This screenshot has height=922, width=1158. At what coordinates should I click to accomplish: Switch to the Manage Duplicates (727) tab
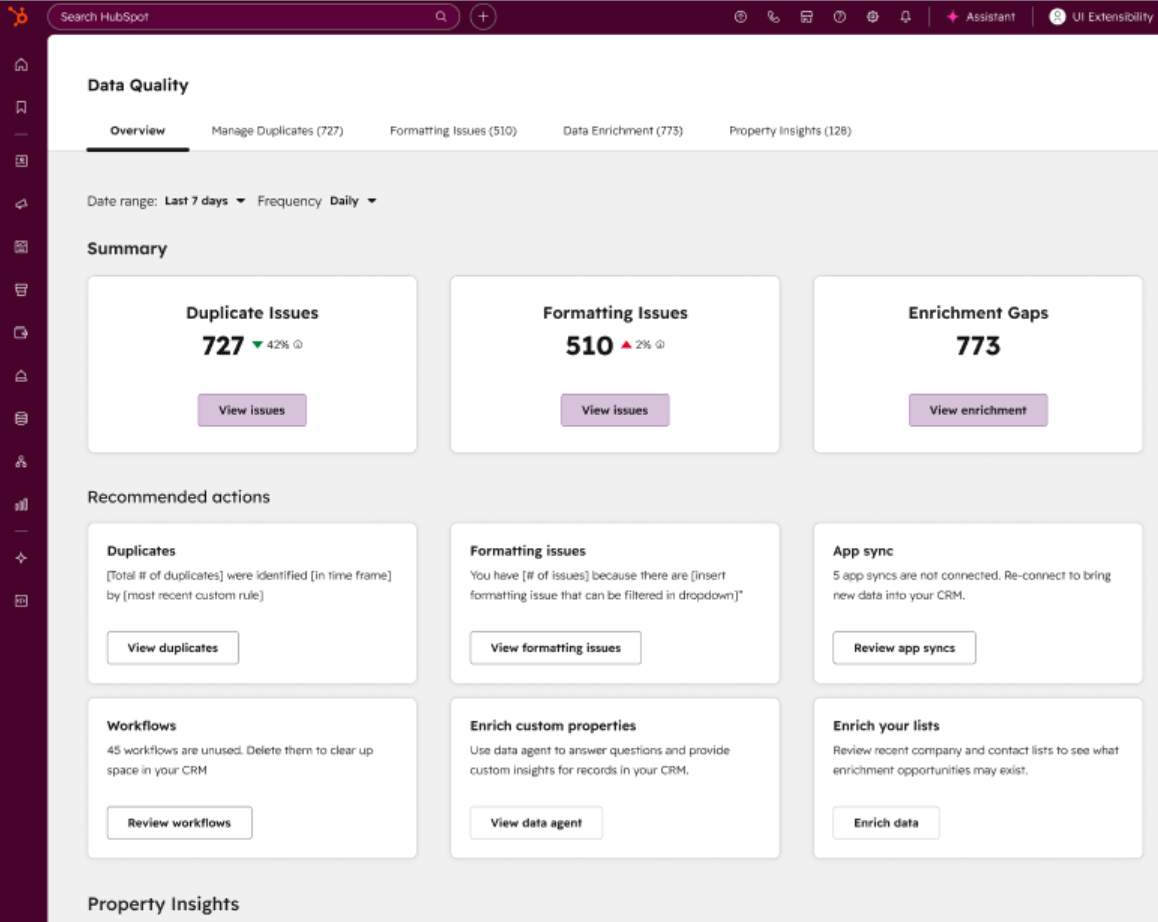point(277,131)
